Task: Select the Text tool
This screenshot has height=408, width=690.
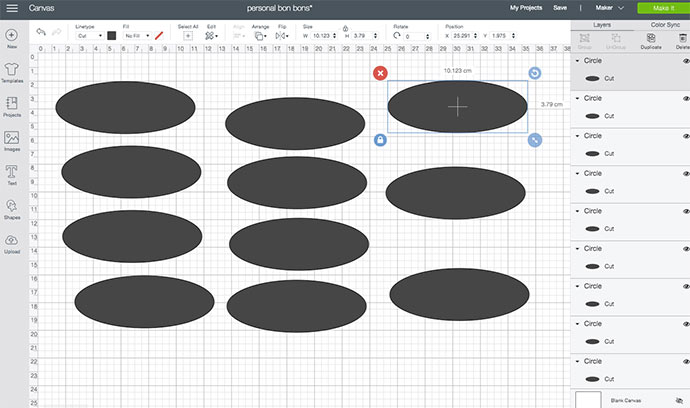Action: 11,172
